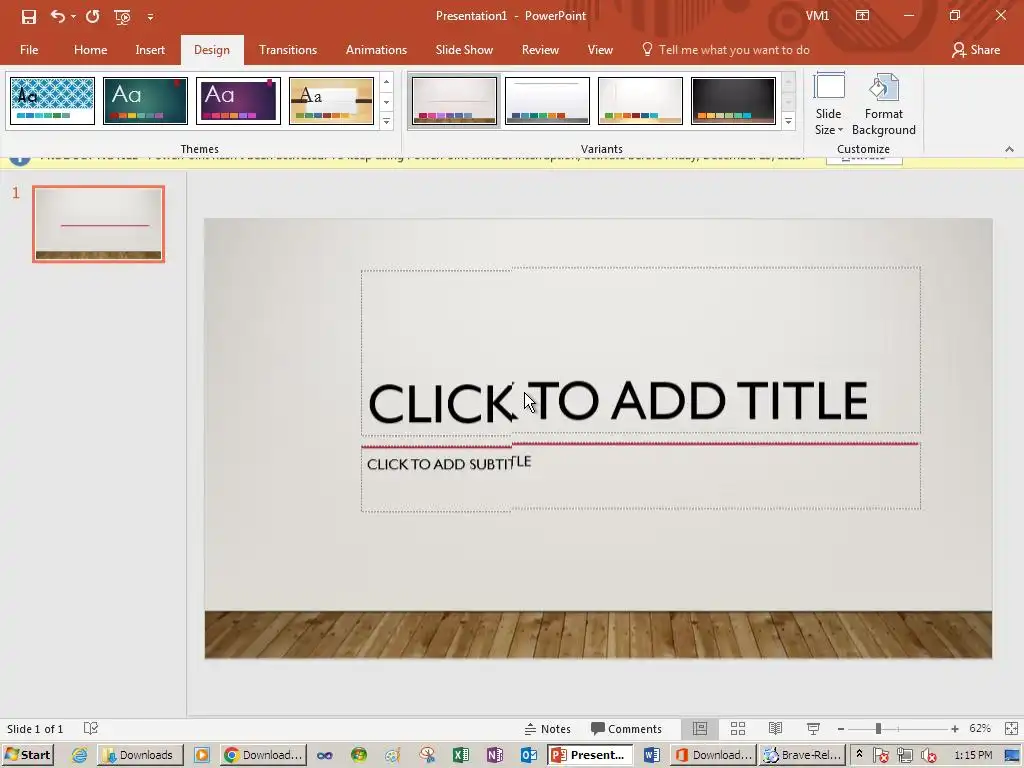Apply the teal green theme

(145, 101)
